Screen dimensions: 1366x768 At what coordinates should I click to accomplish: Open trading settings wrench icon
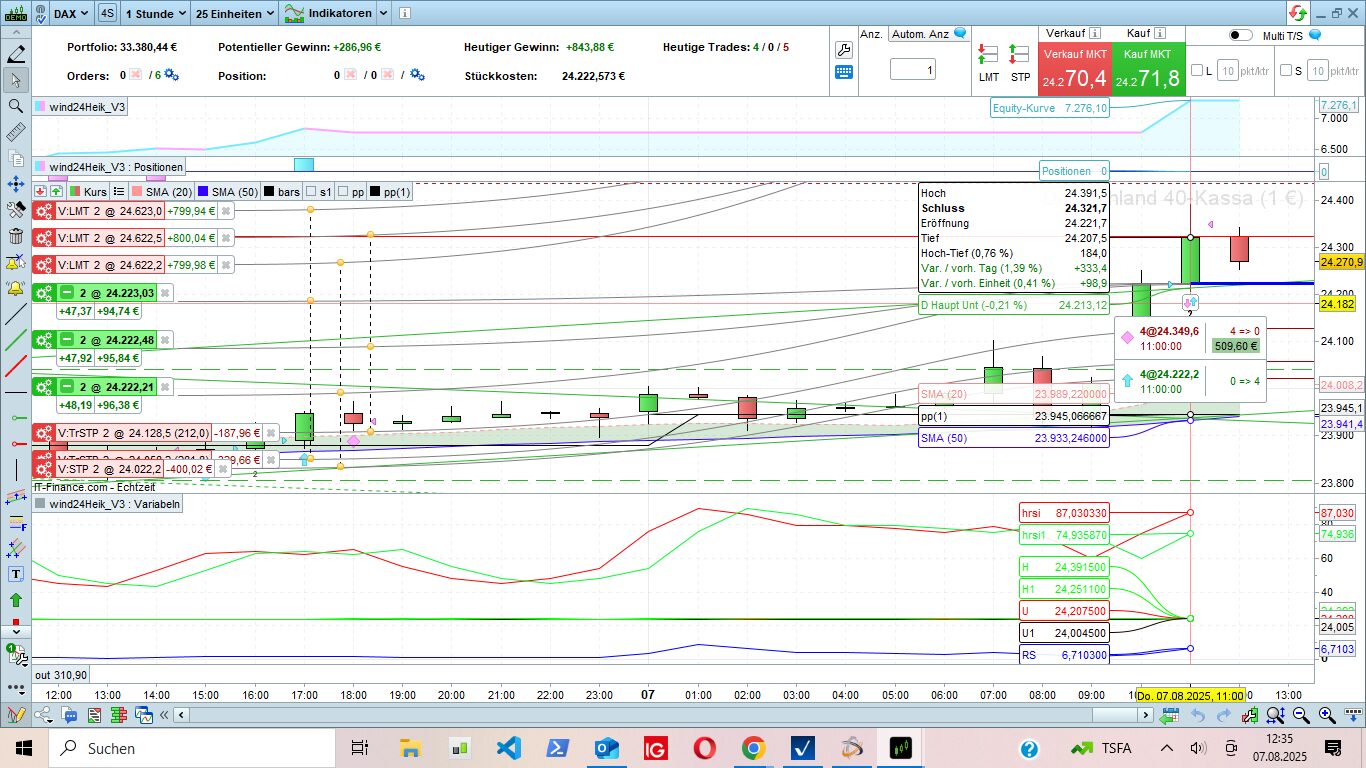click(x=843, y=51)
